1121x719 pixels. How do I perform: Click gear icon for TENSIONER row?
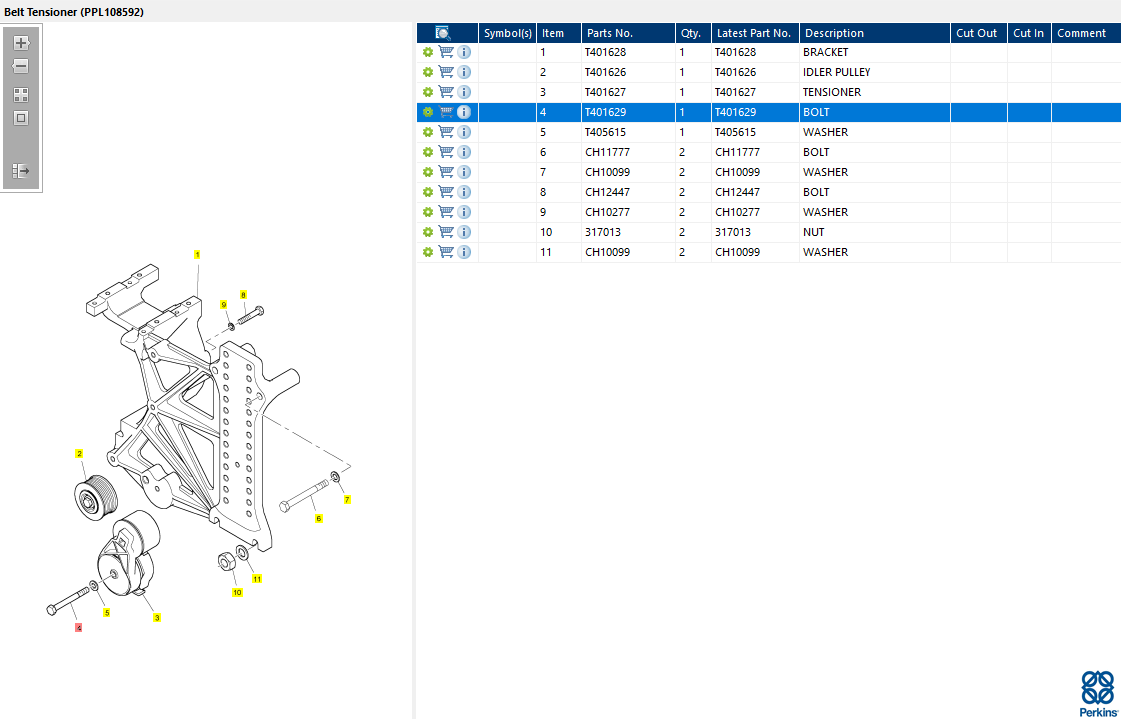[x=428, y=92]
